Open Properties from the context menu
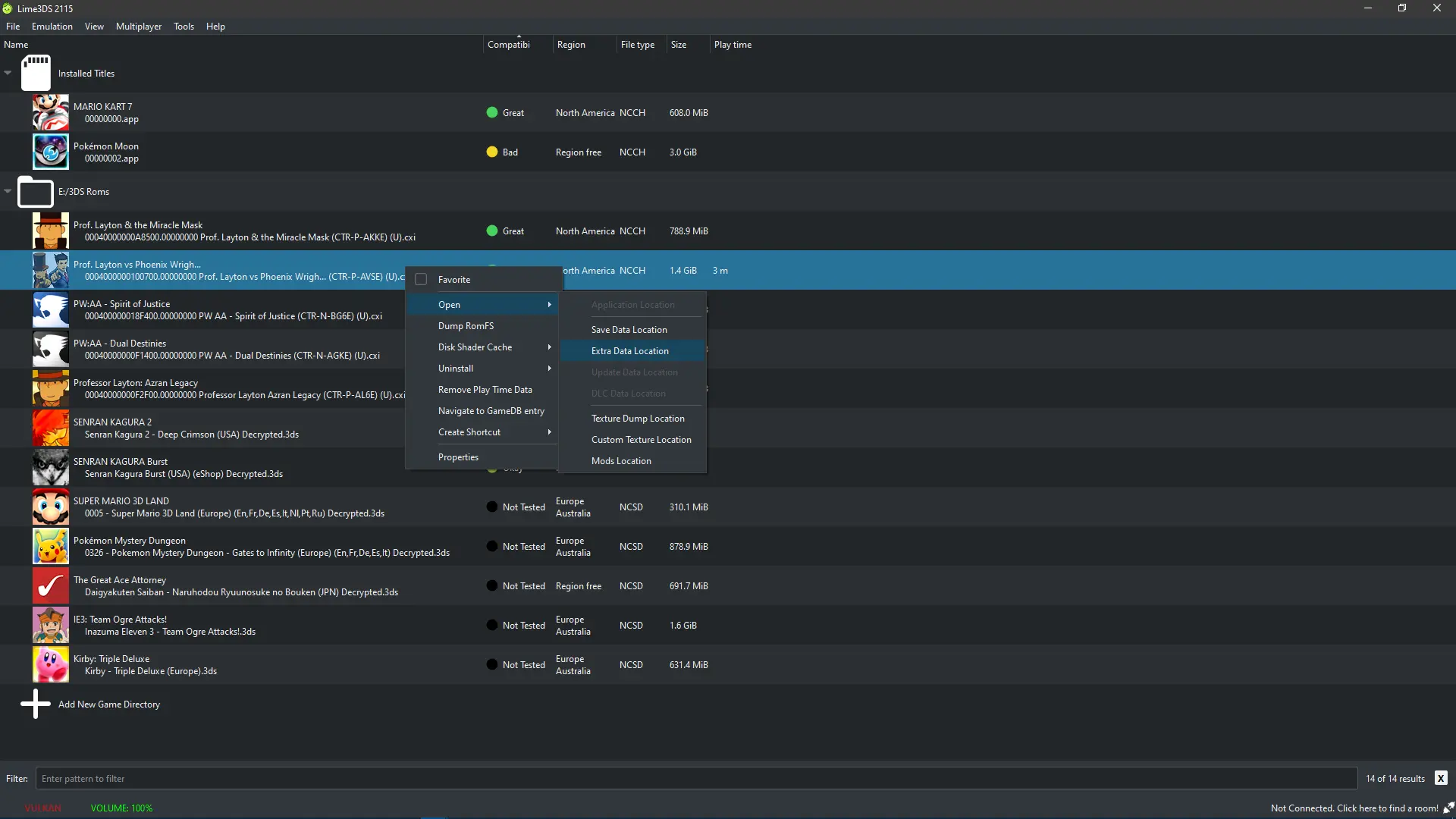Screen dimensions: 1456x819 tap(484, 457)
